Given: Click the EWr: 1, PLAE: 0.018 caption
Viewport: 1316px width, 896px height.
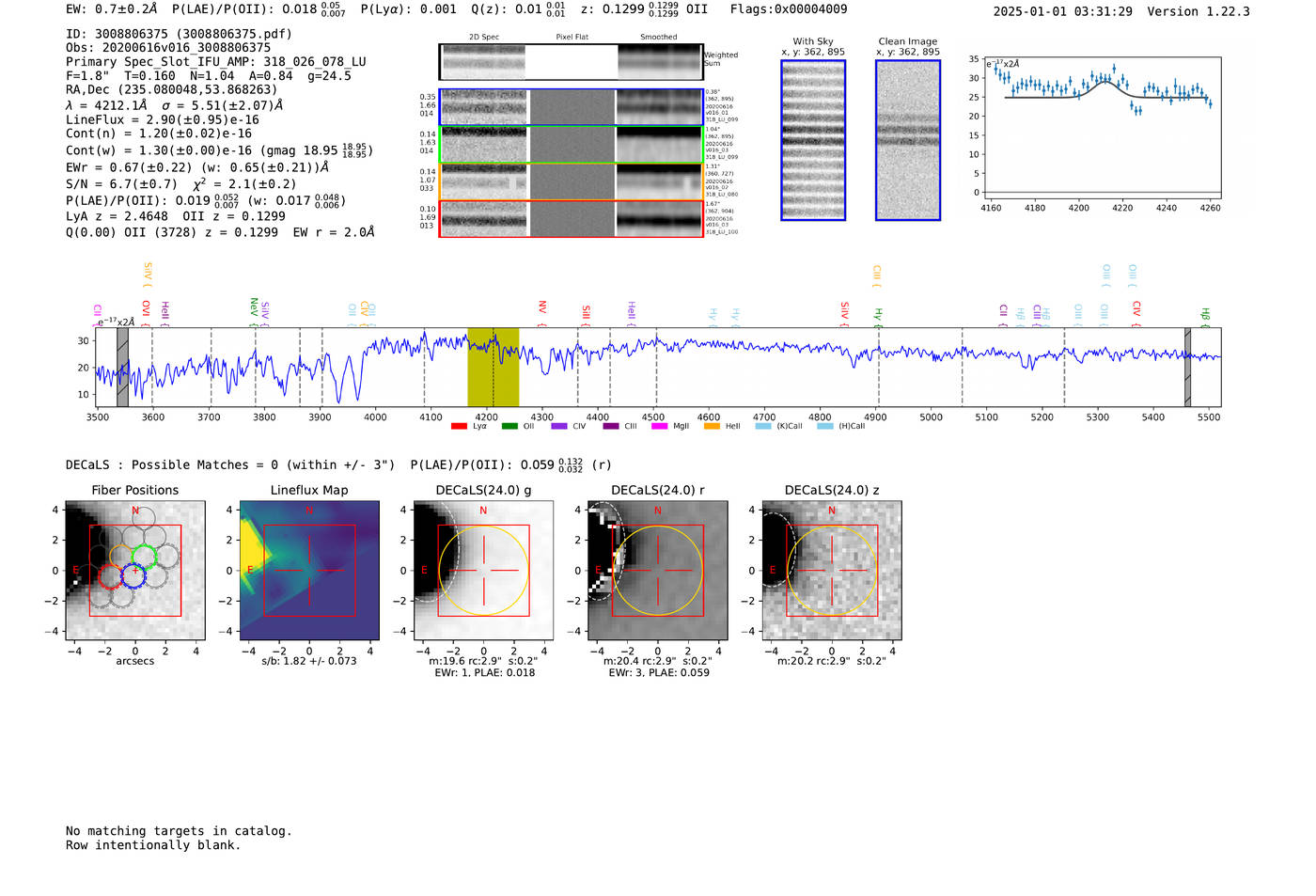Looking at the screenshot, I should pyautogui.click(x=484, y=673).
